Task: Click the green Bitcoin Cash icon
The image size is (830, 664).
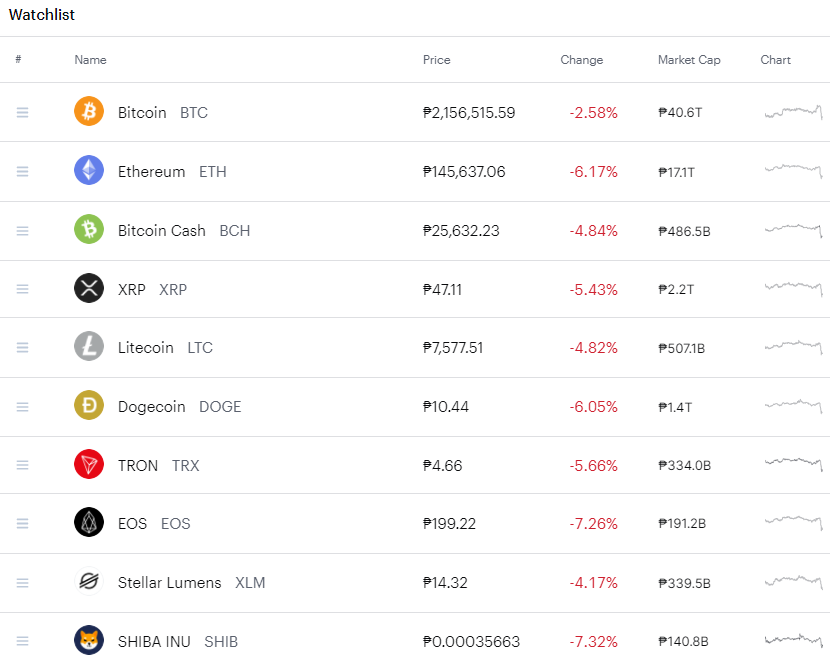Action: 89,229
